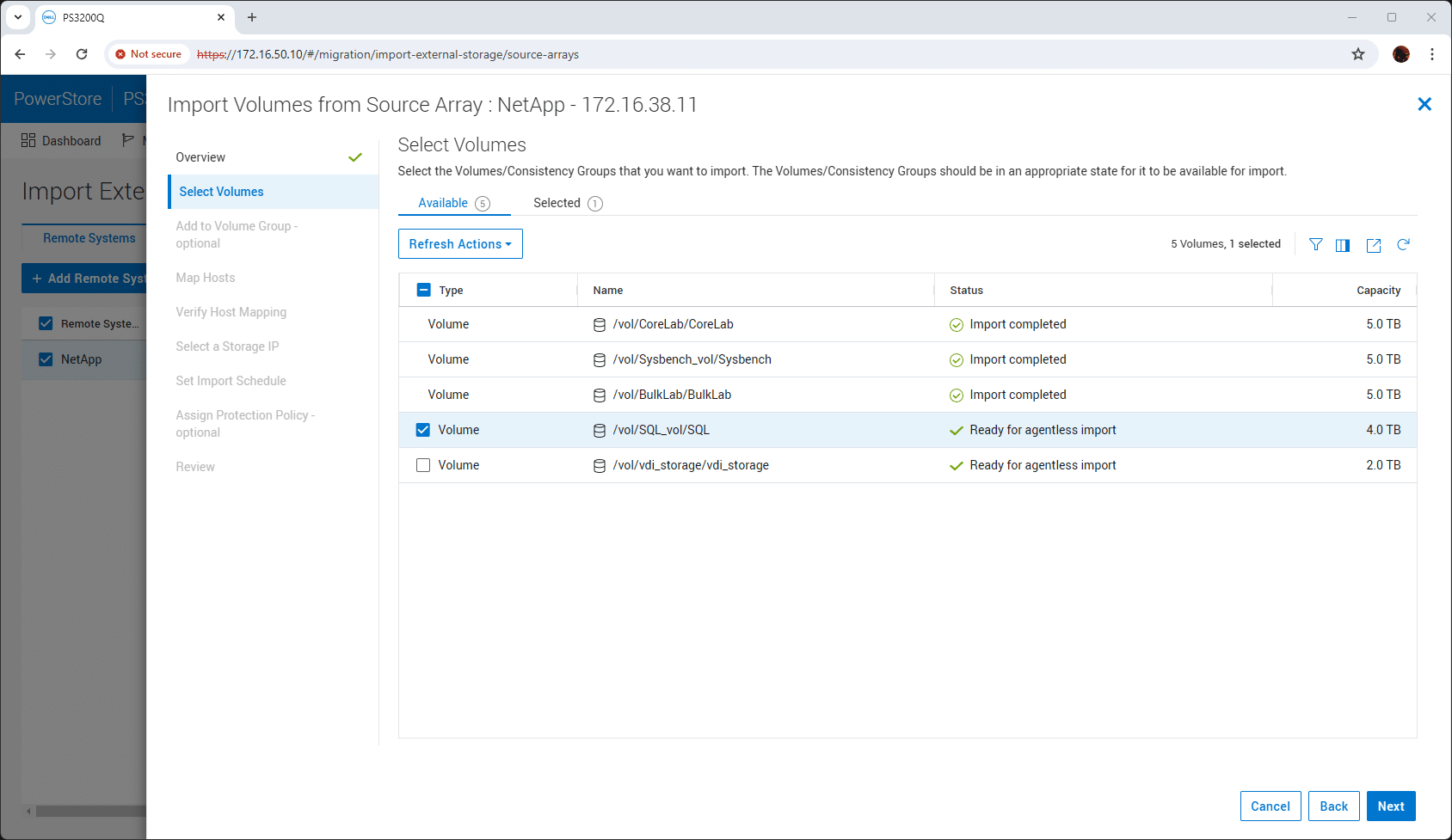Reload the browser page
Image resolution: width=1452 pixels, height=840 pixels.
coord(82,54)
